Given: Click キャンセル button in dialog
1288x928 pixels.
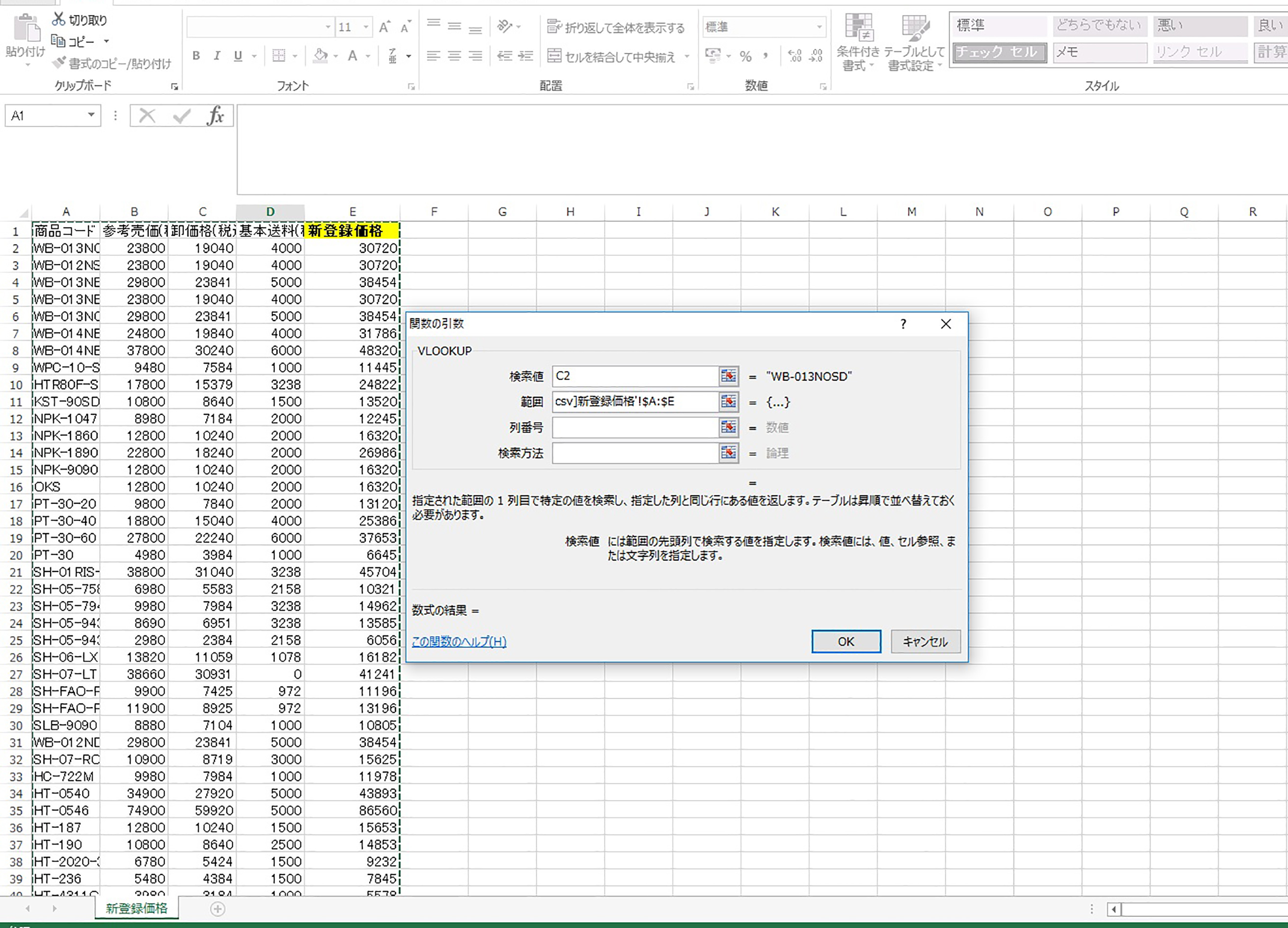Looking at the screenshot, I should point(925,641).
